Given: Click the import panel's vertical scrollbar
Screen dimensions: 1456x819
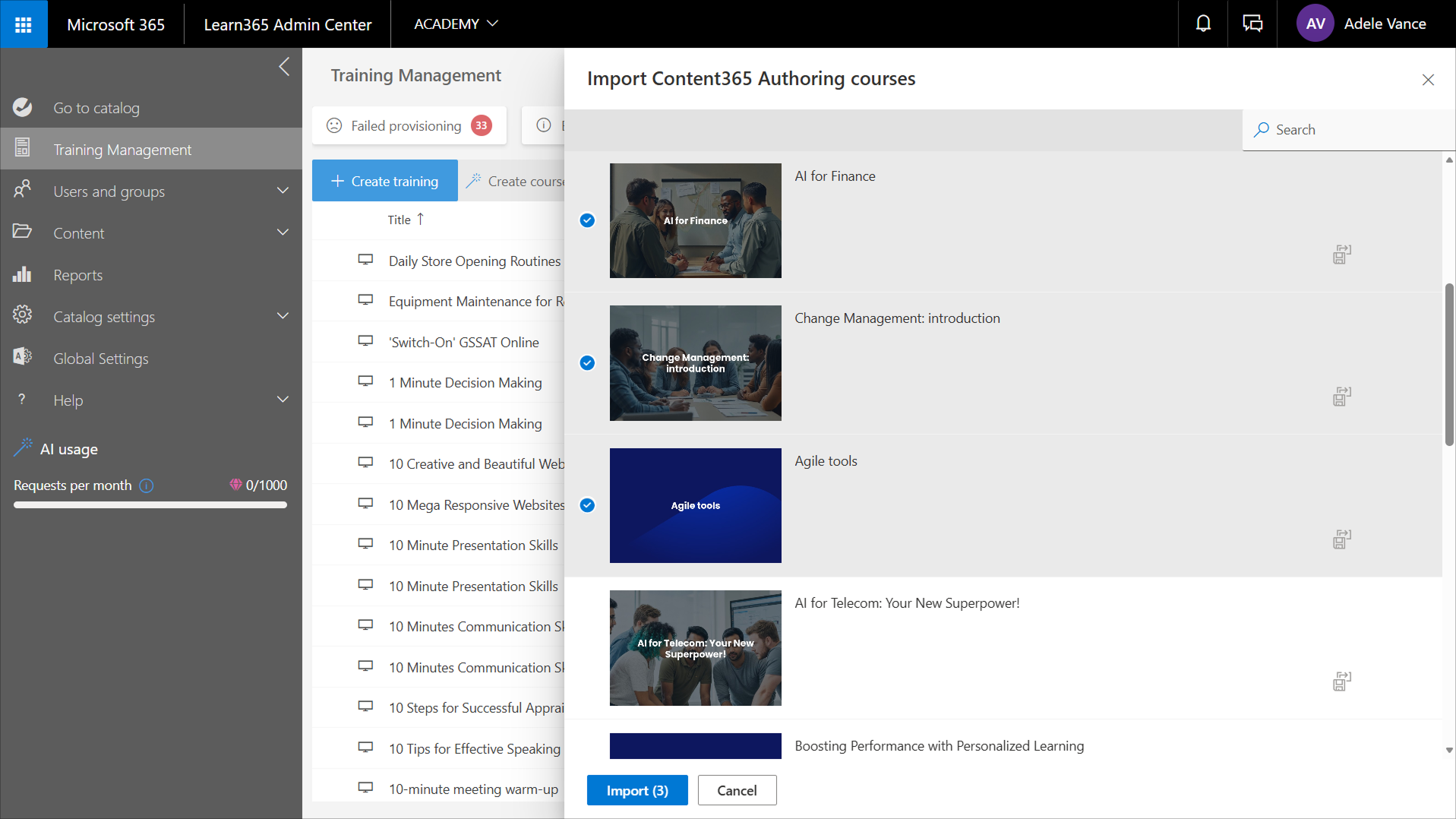Looking at the screenshot, I should [1449, 365].
